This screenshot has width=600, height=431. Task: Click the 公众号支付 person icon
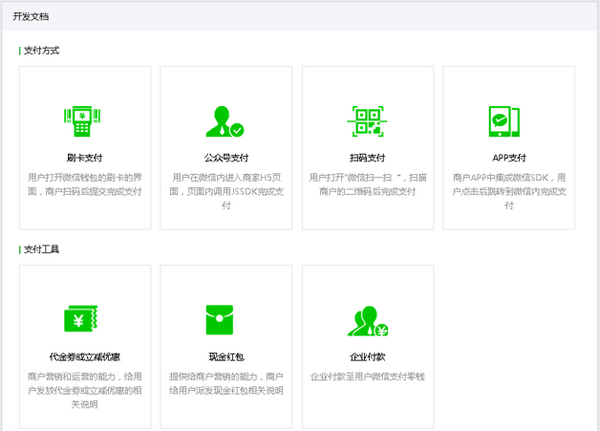pos(225,121)
